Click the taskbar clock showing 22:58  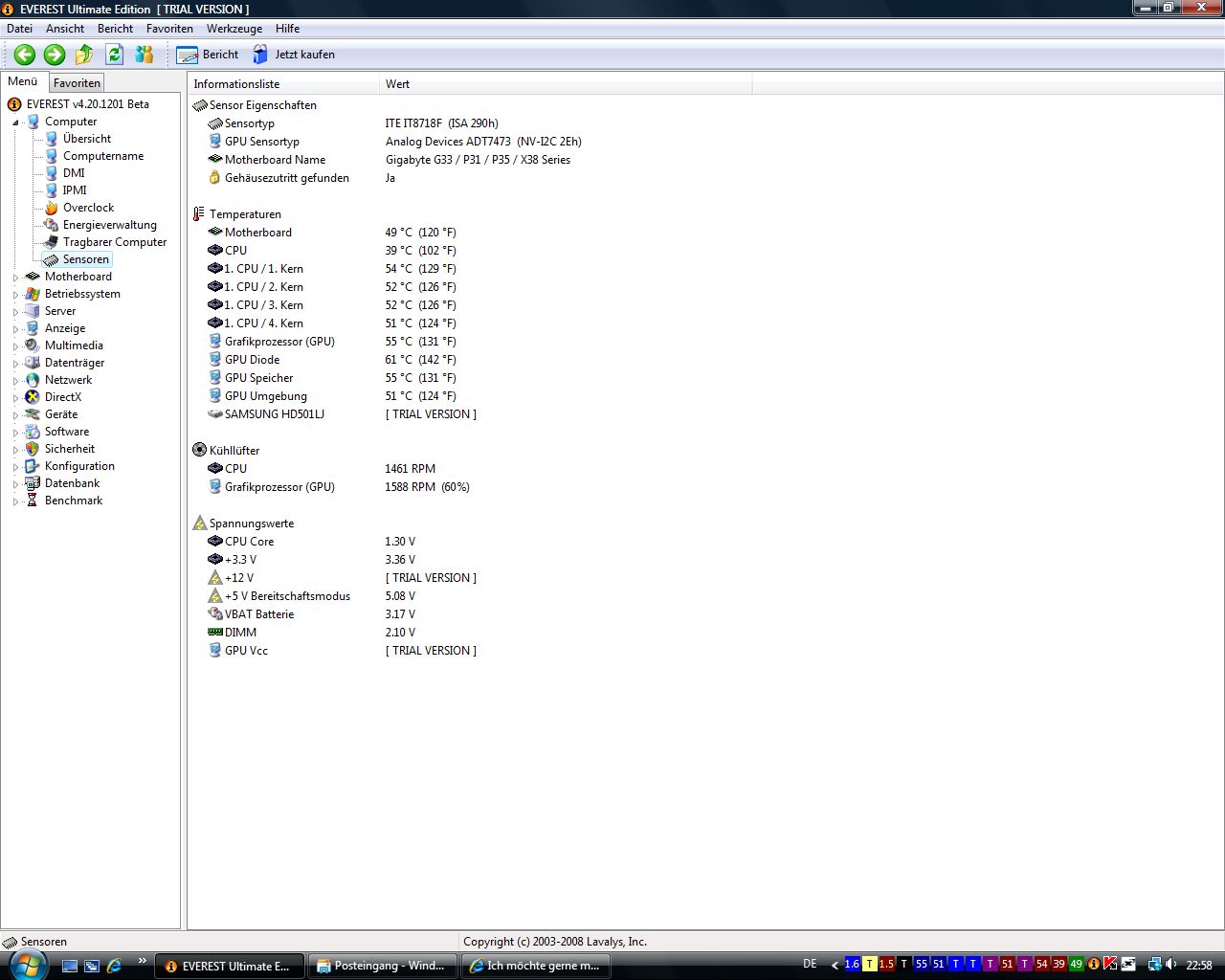[x=1199, y=965]
